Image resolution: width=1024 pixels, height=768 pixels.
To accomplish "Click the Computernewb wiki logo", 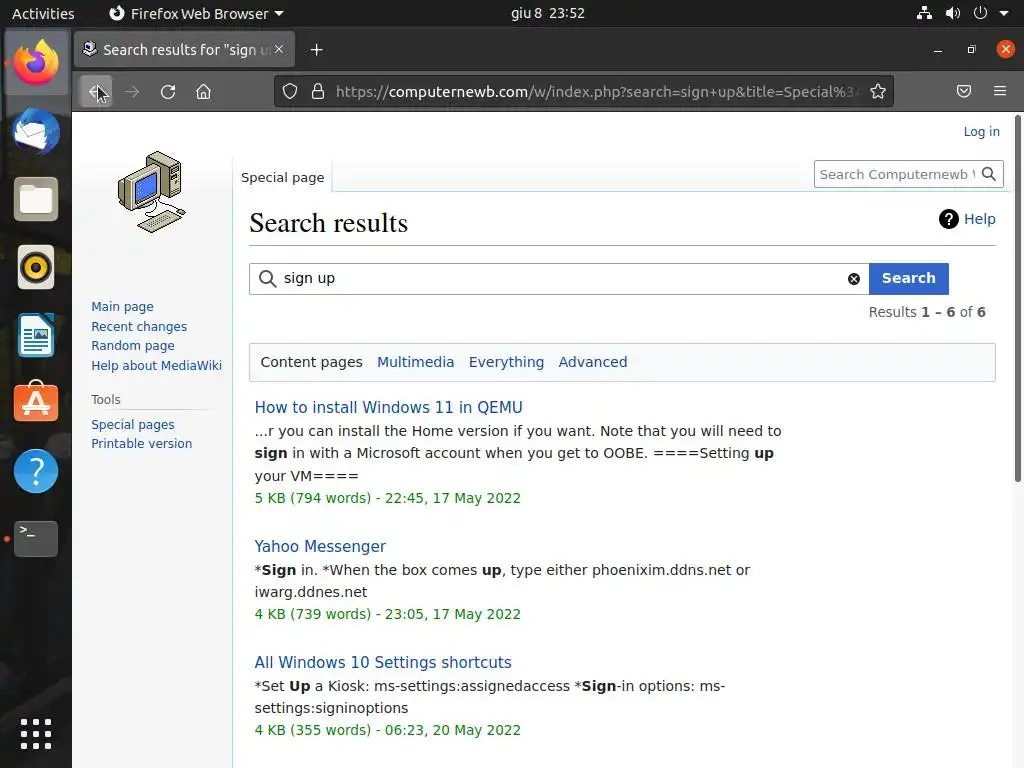I will pyautogui.click(x=152, y=192).
